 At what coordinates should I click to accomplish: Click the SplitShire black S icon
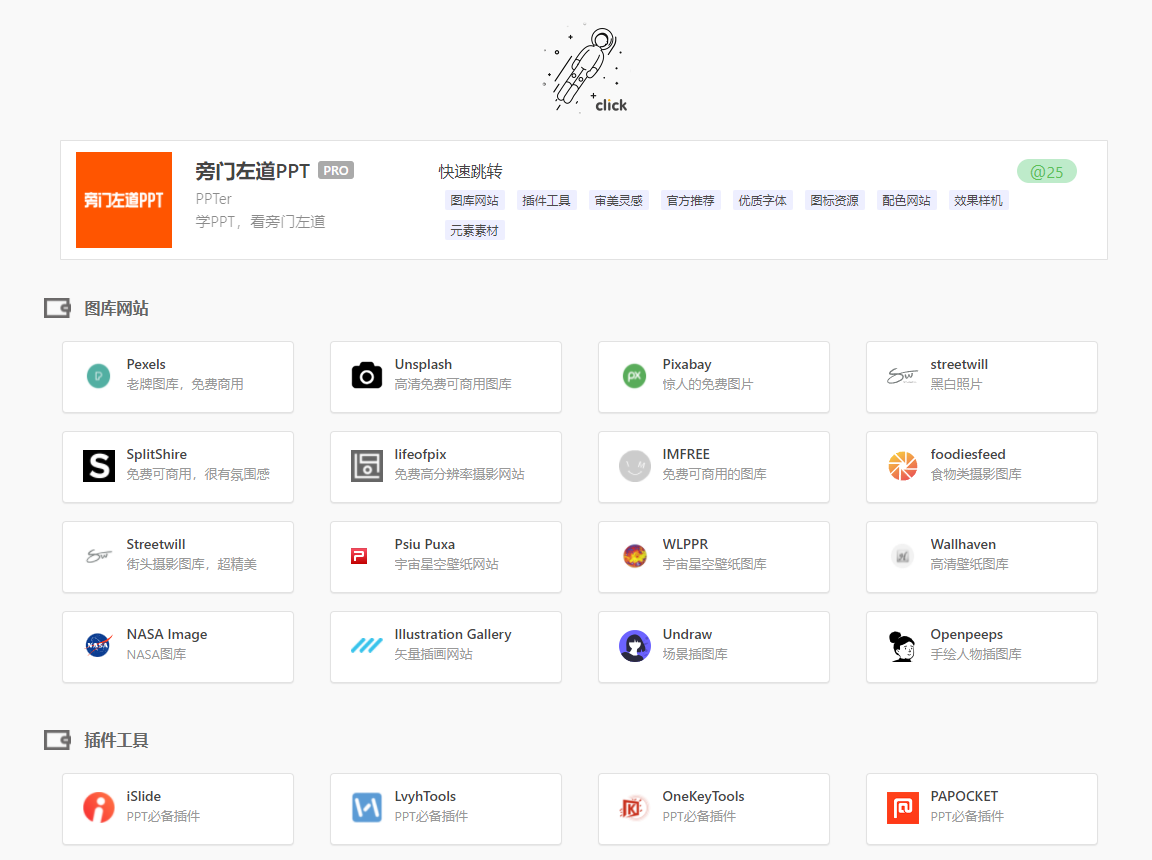click(x=98, y=466)
